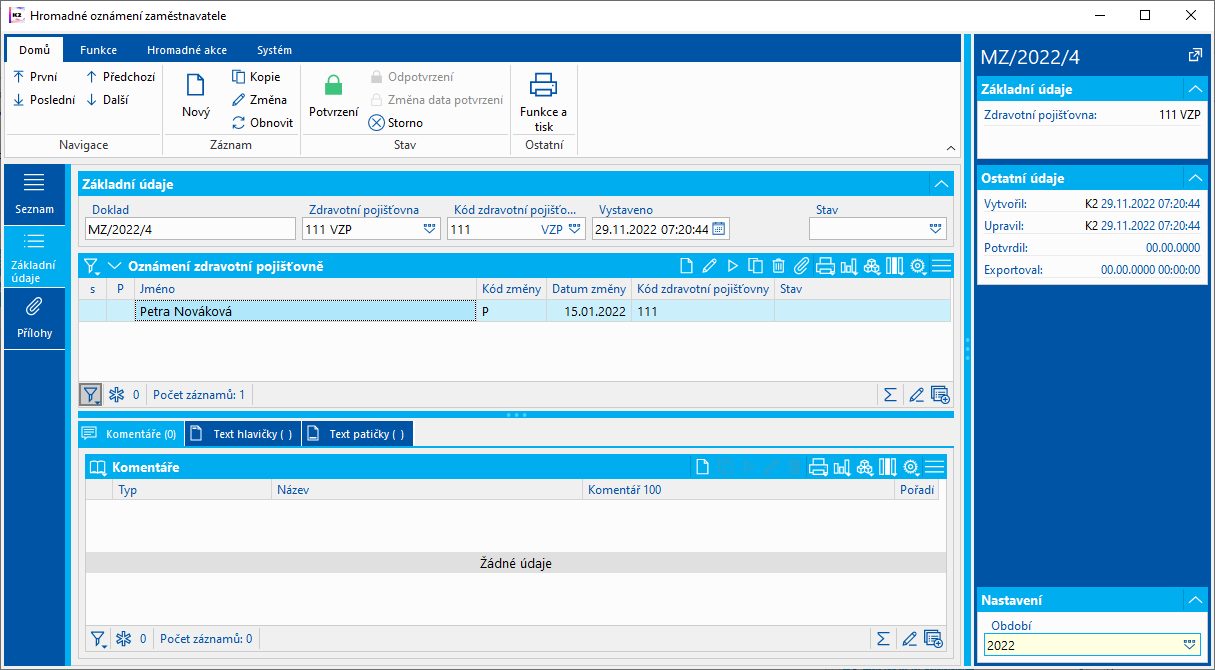Click sum icon below Komentáře table
This screenshot has width=1215, height=670.
(883, 638)
